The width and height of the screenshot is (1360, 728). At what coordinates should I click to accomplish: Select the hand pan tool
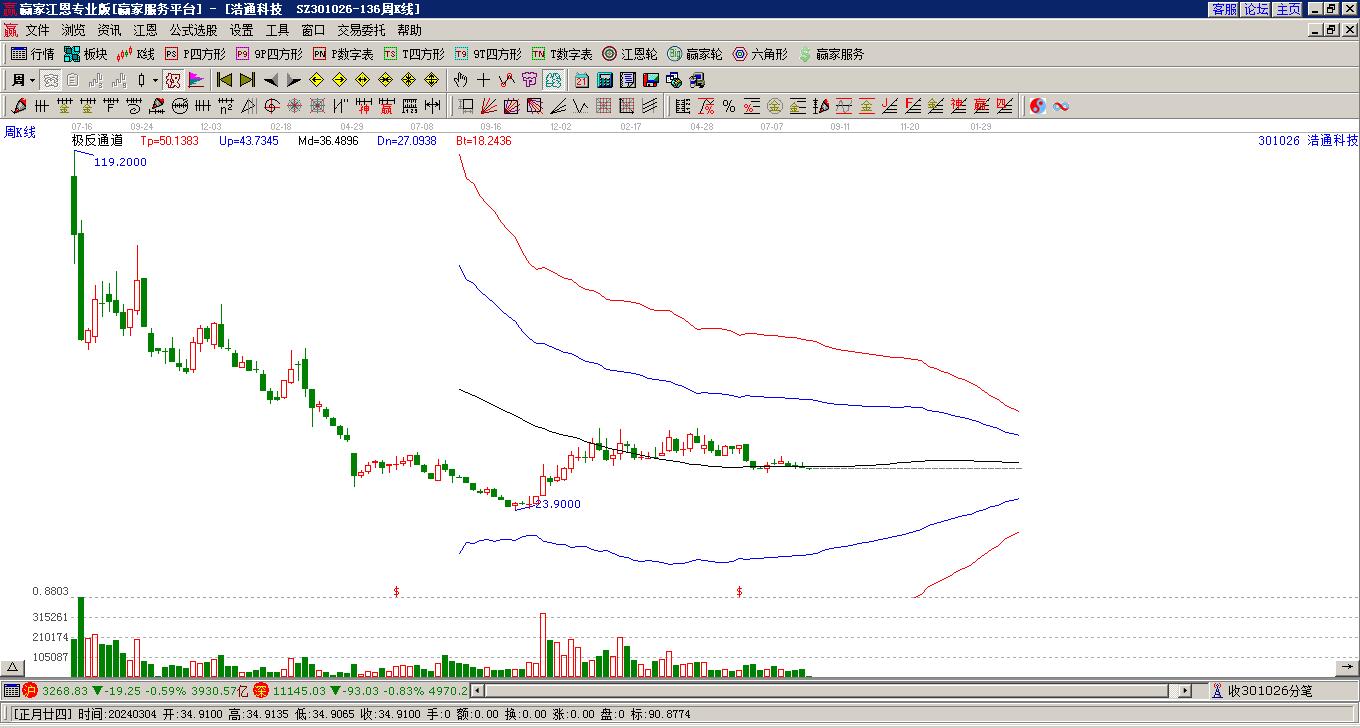[460, 80]
